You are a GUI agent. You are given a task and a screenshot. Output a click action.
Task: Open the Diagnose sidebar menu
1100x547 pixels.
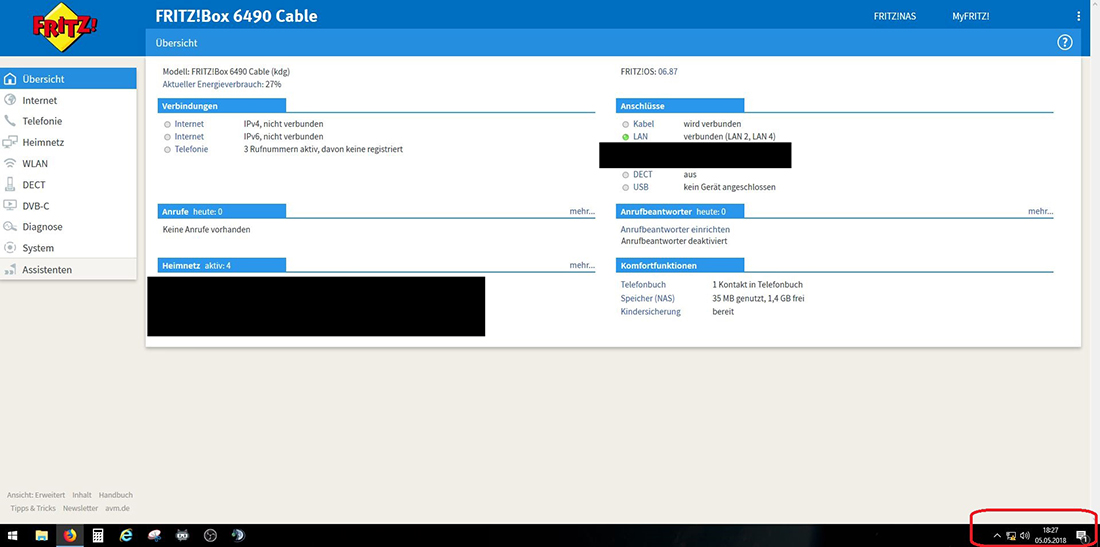68,227
